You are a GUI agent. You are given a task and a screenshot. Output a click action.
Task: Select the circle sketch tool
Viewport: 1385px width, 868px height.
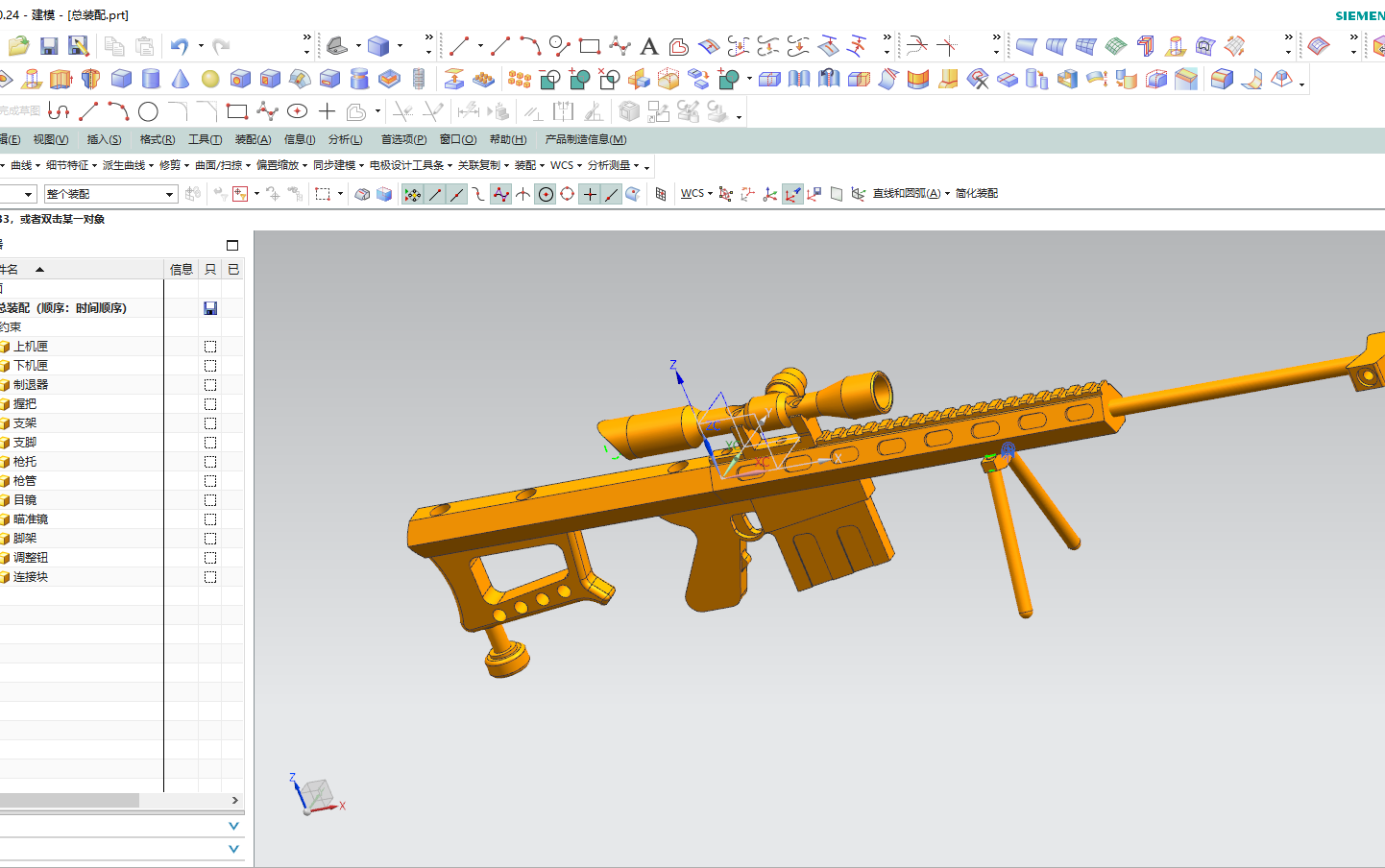(148, 112)
